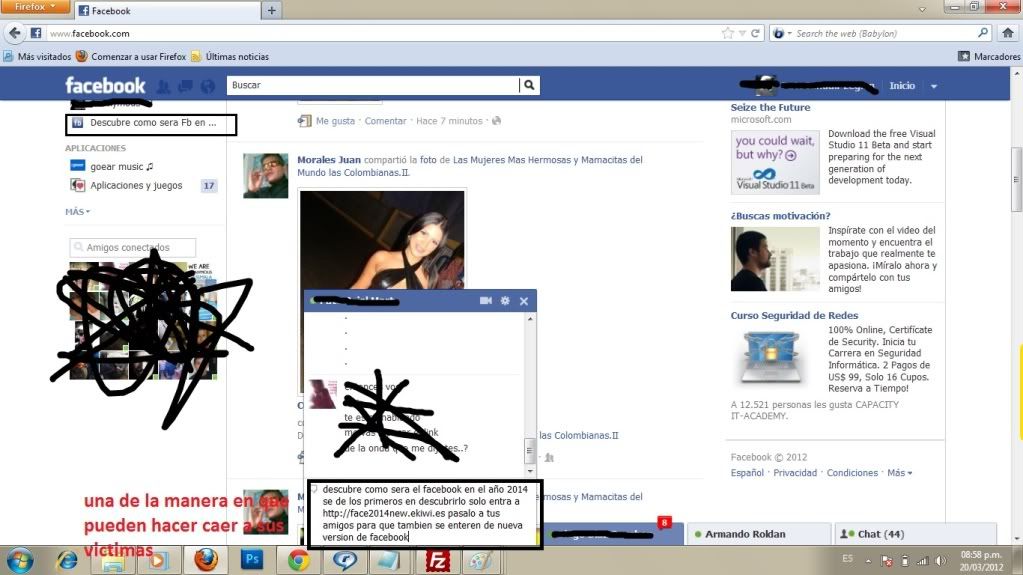This screenshot has height=575, width=1023.
Task: Start a video call in chat window
Action: [x=485, y=300]
